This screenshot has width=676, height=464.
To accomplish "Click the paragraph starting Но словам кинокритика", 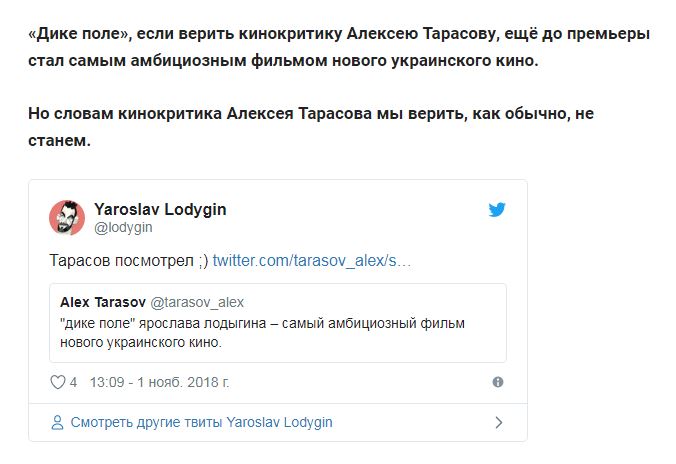I will point(311,127).
